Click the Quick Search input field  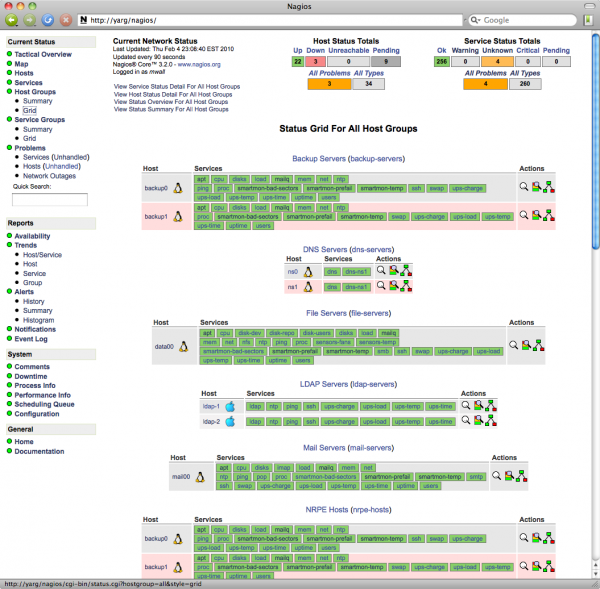(x=49, y=199)
